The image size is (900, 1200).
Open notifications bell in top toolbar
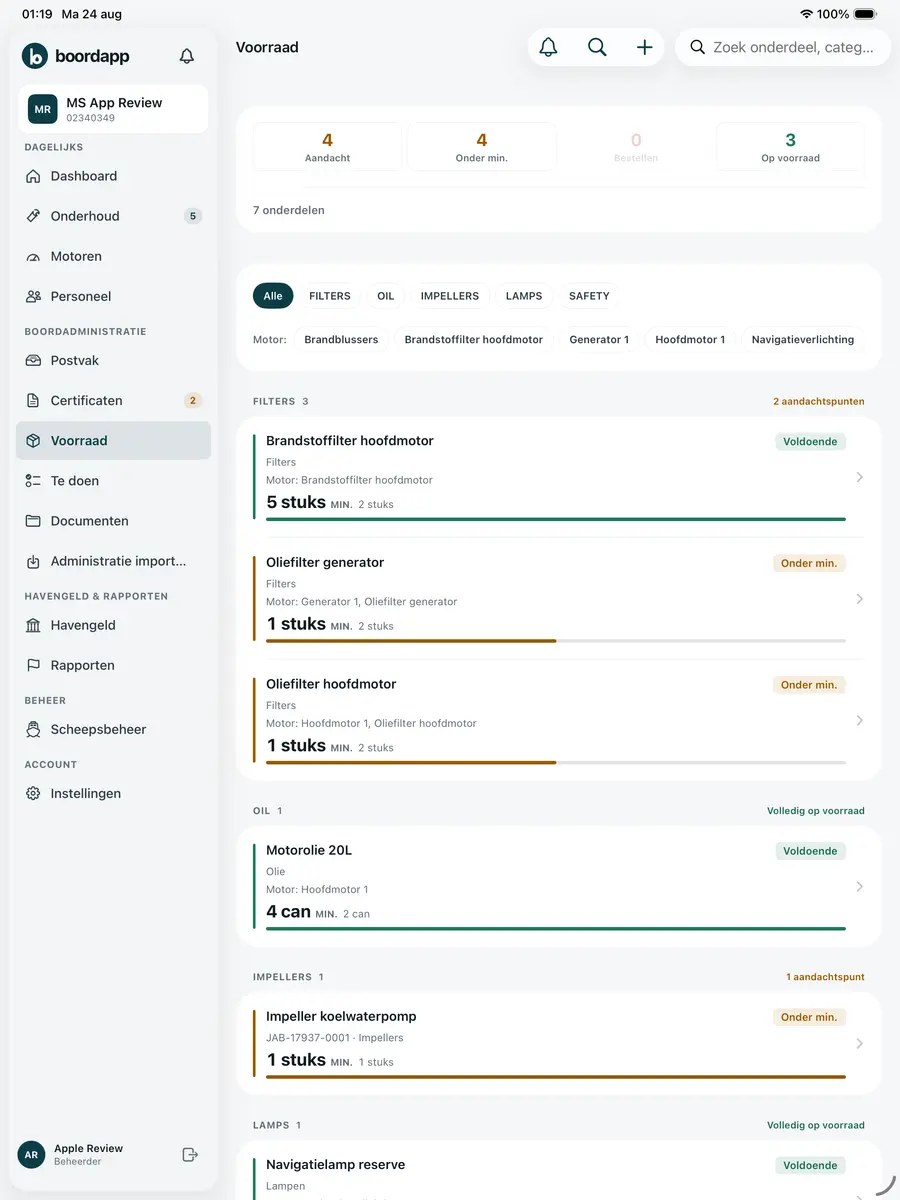tap(548, 47)
